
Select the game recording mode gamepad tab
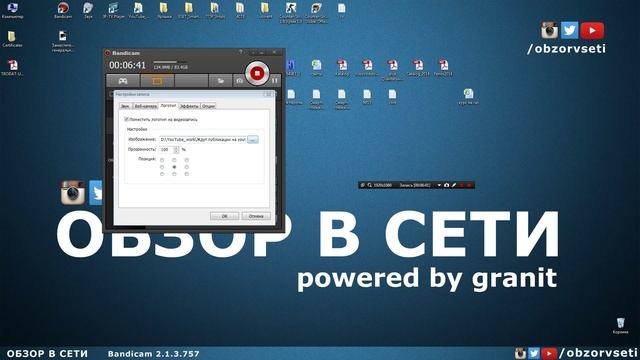click(x=123, y=81)
